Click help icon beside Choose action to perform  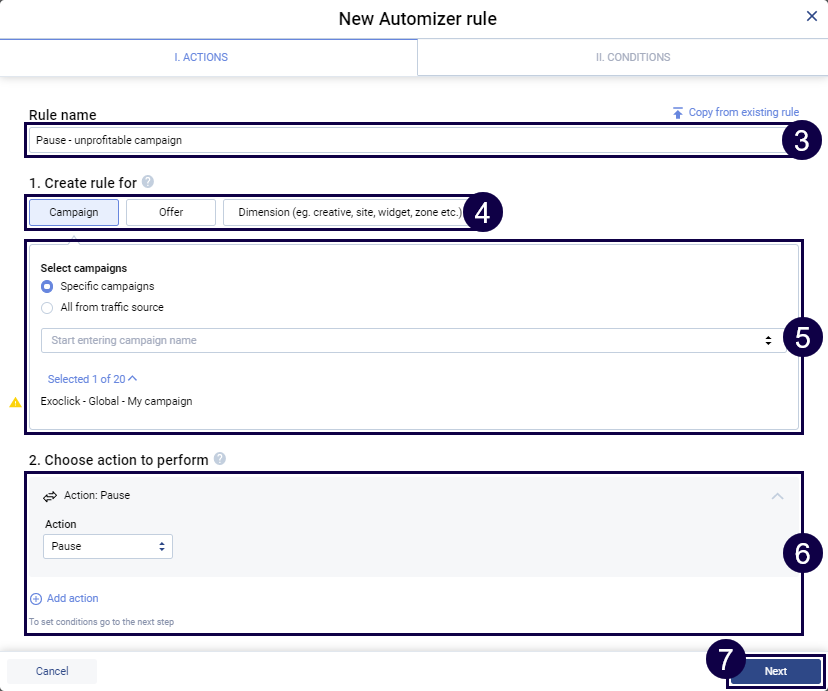tap(220, 459)
